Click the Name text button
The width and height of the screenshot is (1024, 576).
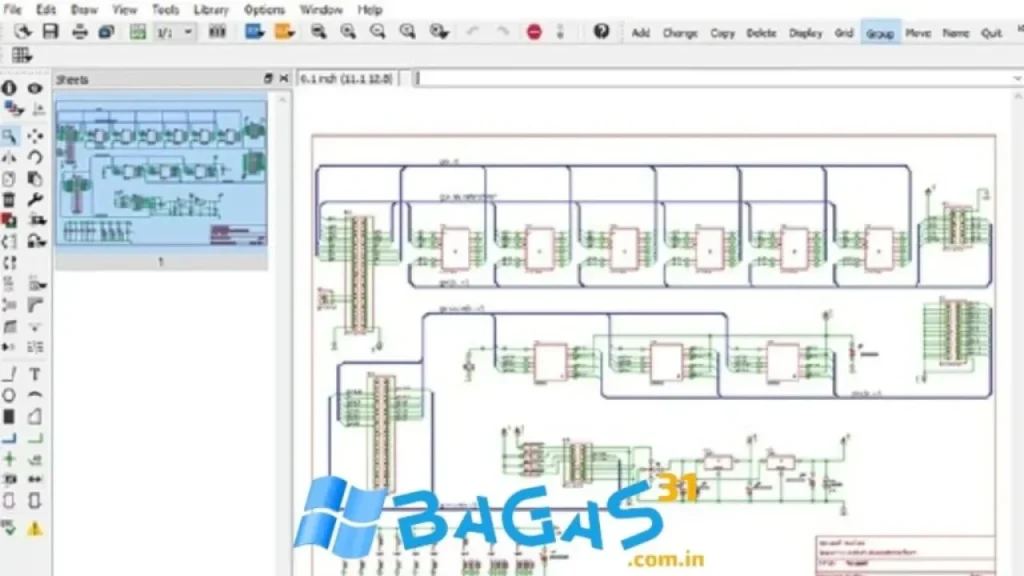955,33
